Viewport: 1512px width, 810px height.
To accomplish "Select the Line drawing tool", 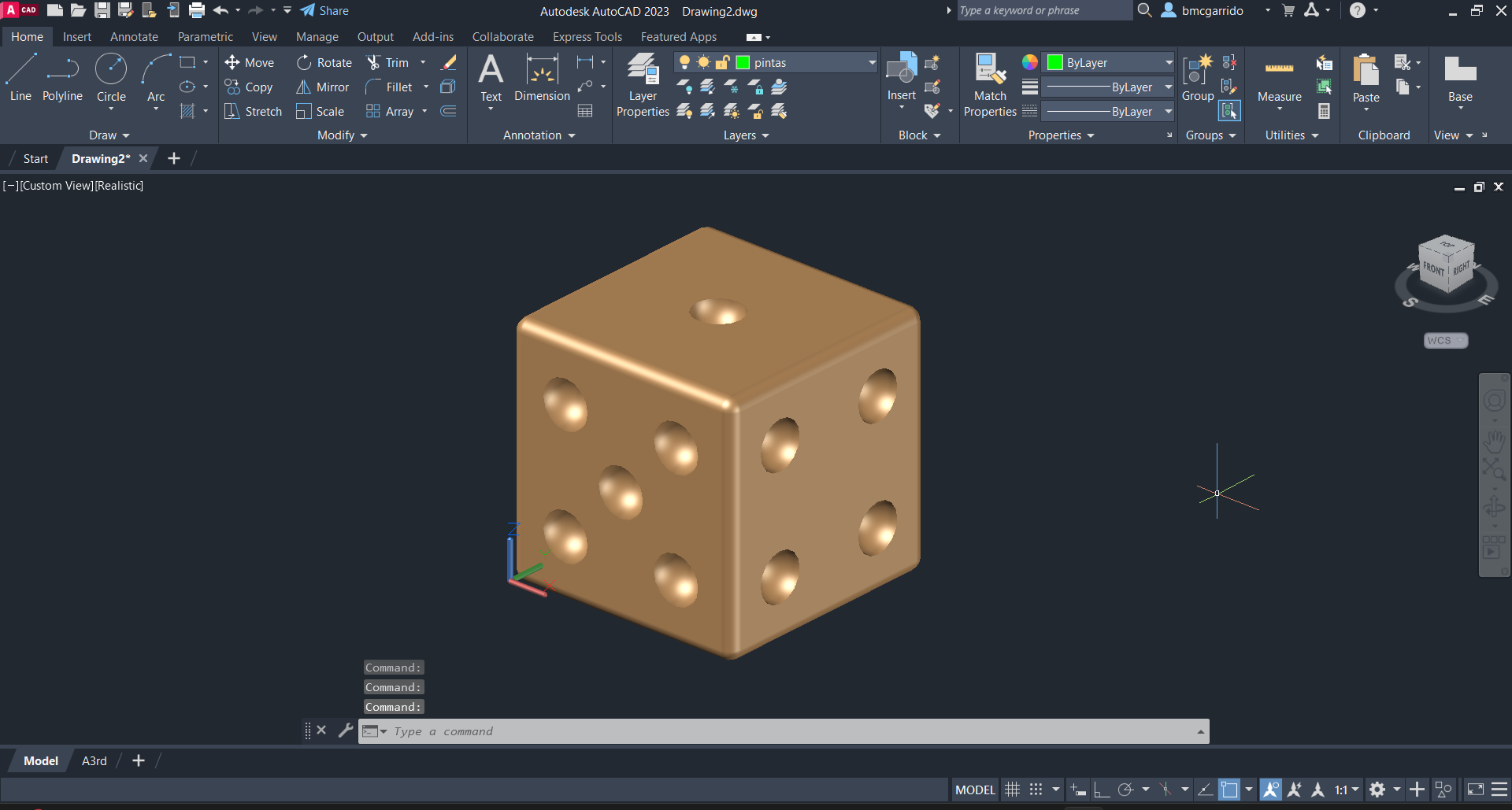I will point(20,77).
